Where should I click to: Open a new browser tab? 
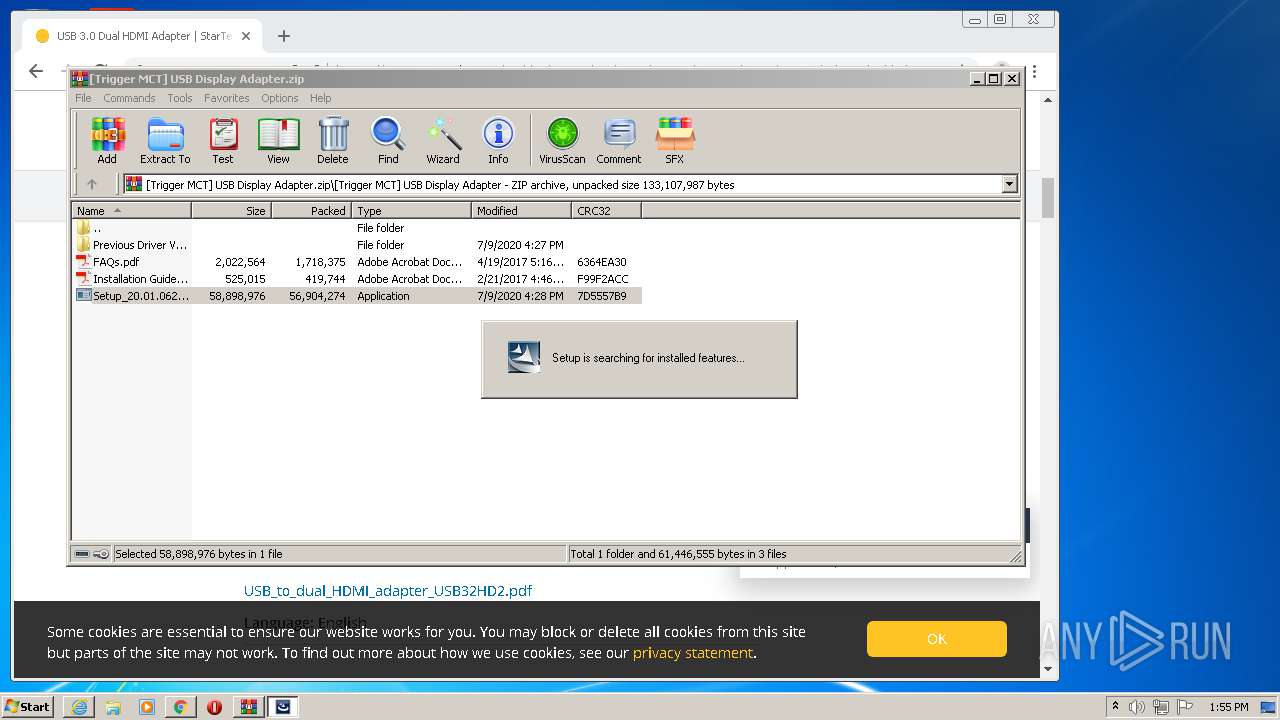(x=284, y=36)
